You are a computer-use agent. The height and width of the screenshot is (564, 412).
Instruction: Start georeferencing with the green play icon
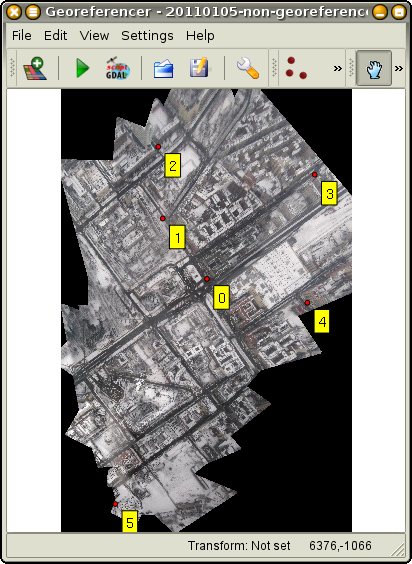(82, 68)
